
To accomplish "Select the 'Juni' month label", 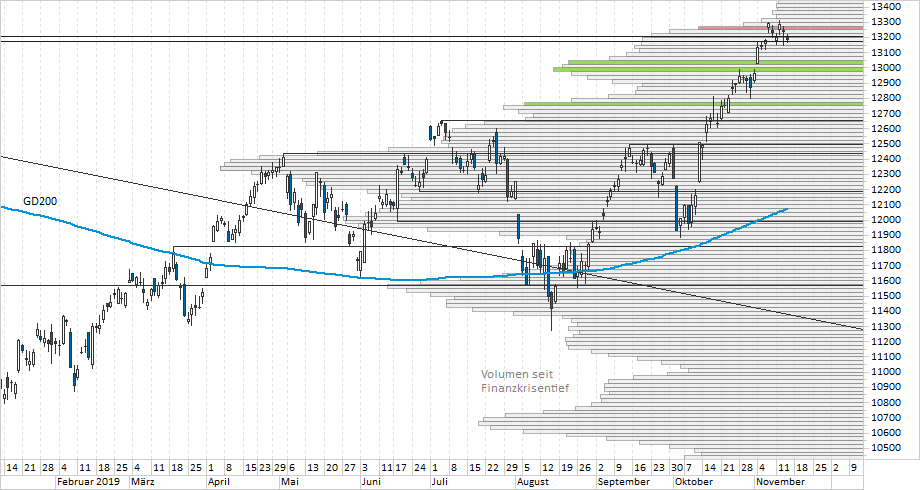I will 372,481.
